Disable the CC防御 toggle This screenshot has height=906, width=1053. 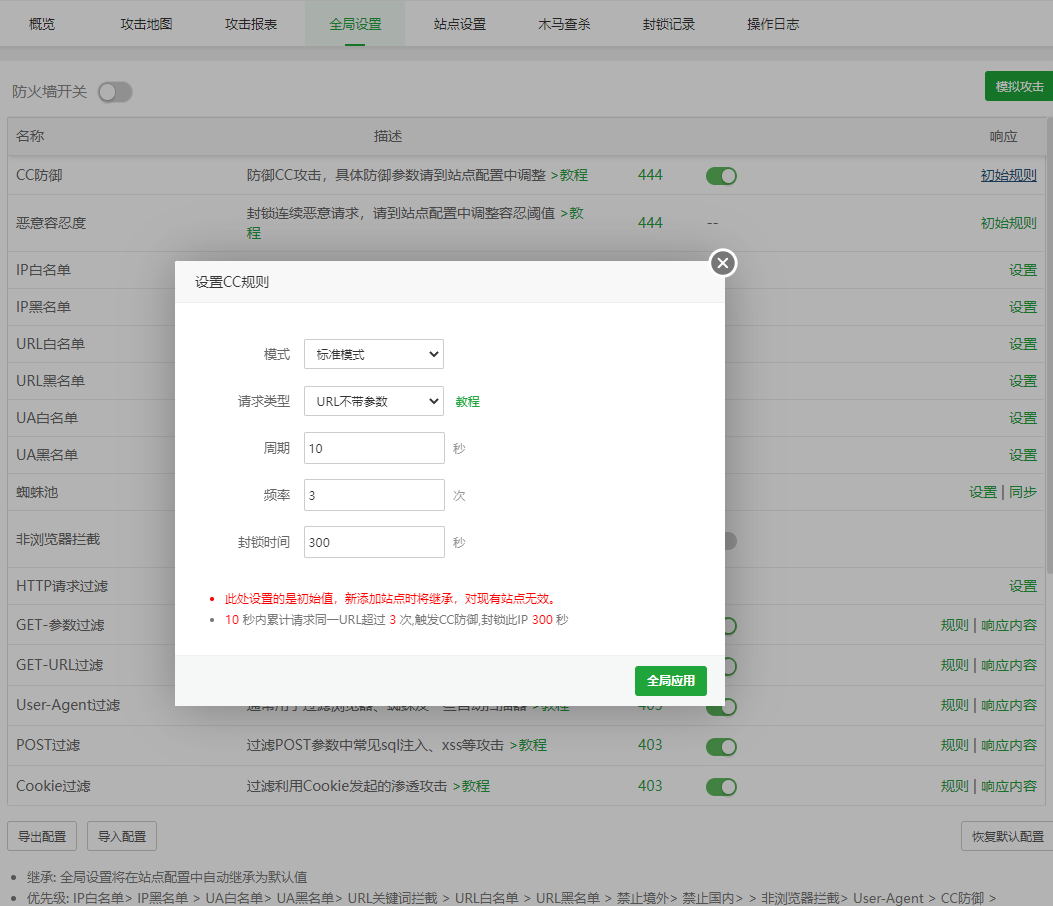click(x=721, y=176)
